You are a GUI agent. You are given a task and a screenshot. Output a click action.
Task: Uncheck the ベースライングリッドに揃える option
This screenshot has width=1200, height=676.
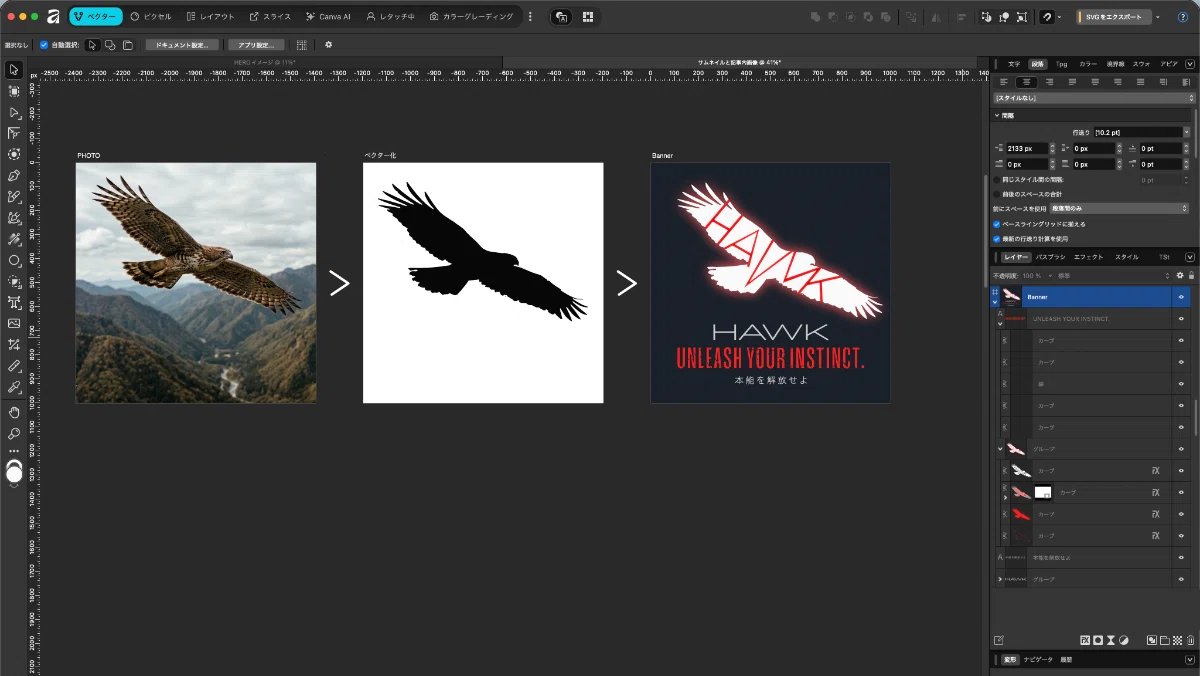pyautogui.click(x=997, y=224)
